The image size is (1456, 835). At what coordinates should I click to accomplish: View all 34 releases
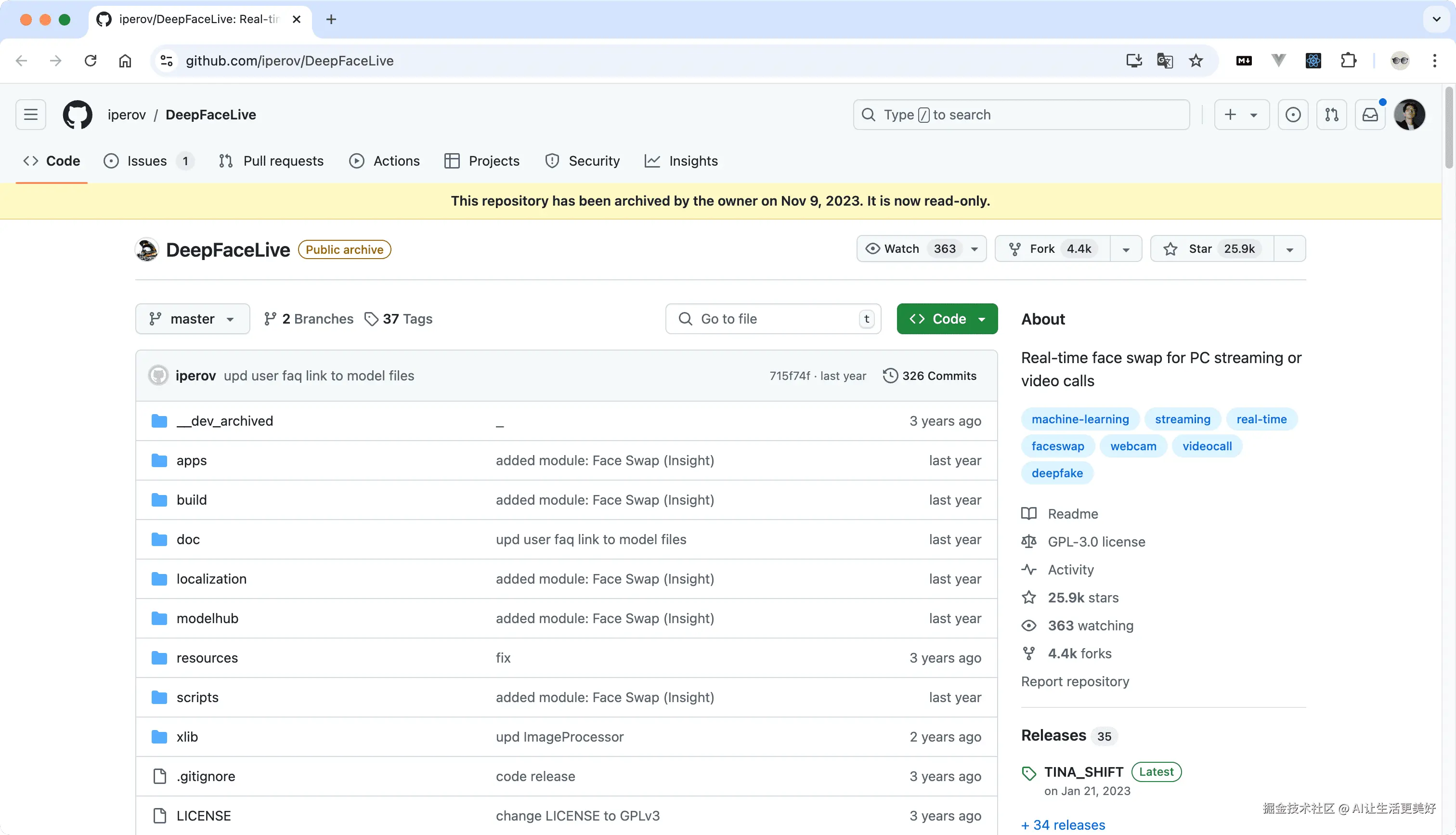click(1063, 824)
